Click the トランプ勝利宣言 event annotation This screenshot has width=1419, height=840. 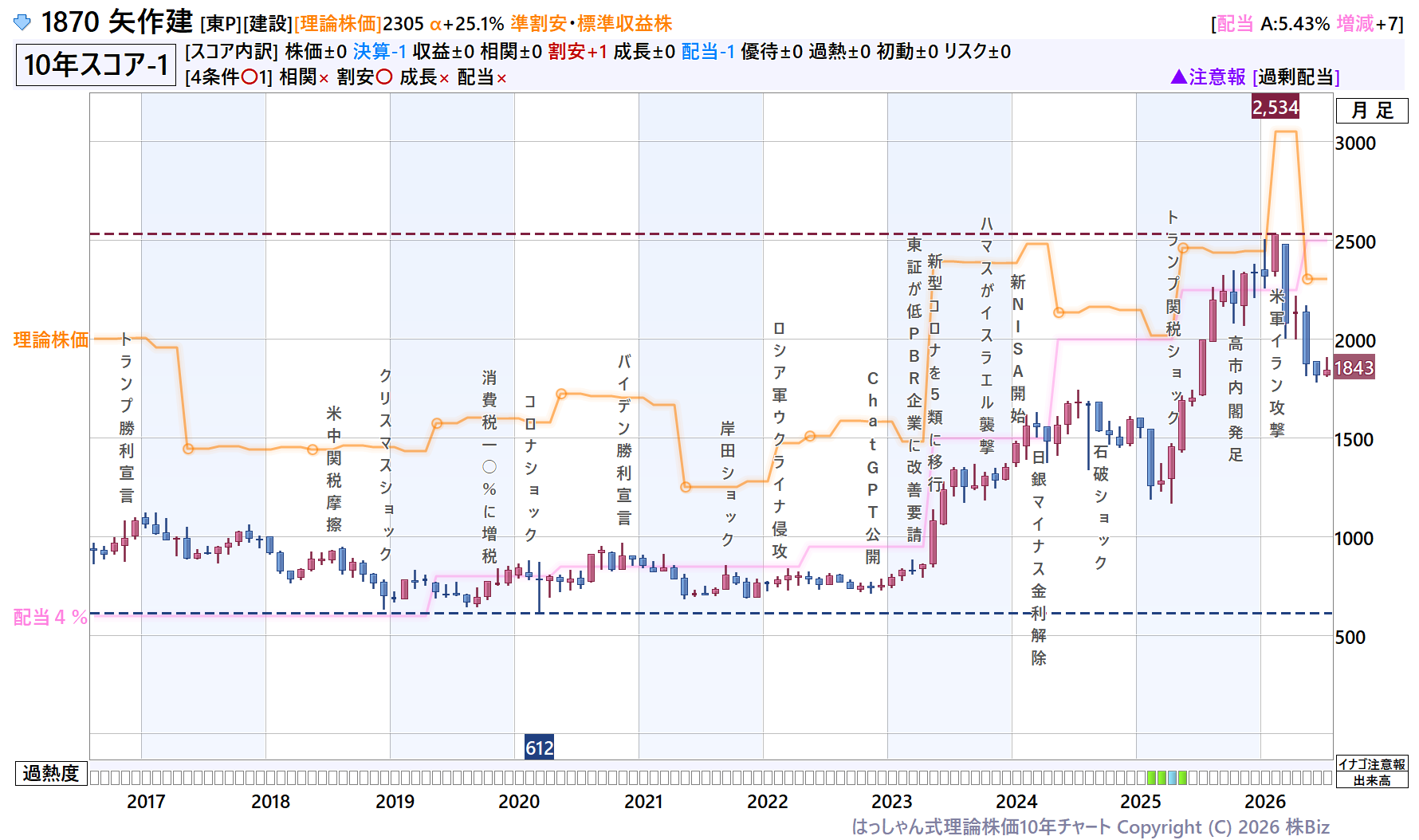click(x=127, y=418)
